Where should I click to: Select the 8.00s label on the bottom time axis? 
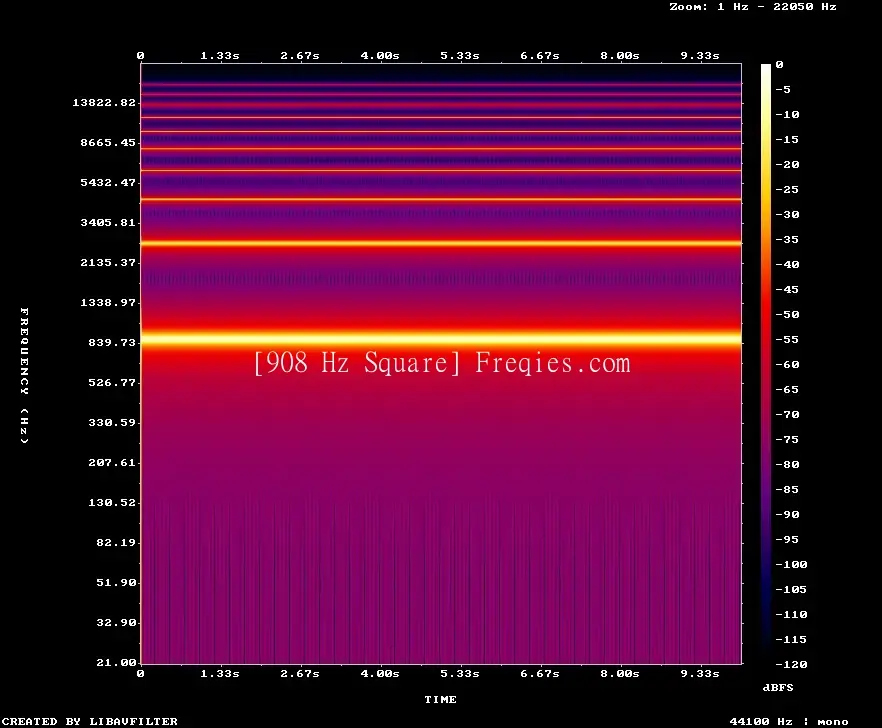tap(619, 673)
